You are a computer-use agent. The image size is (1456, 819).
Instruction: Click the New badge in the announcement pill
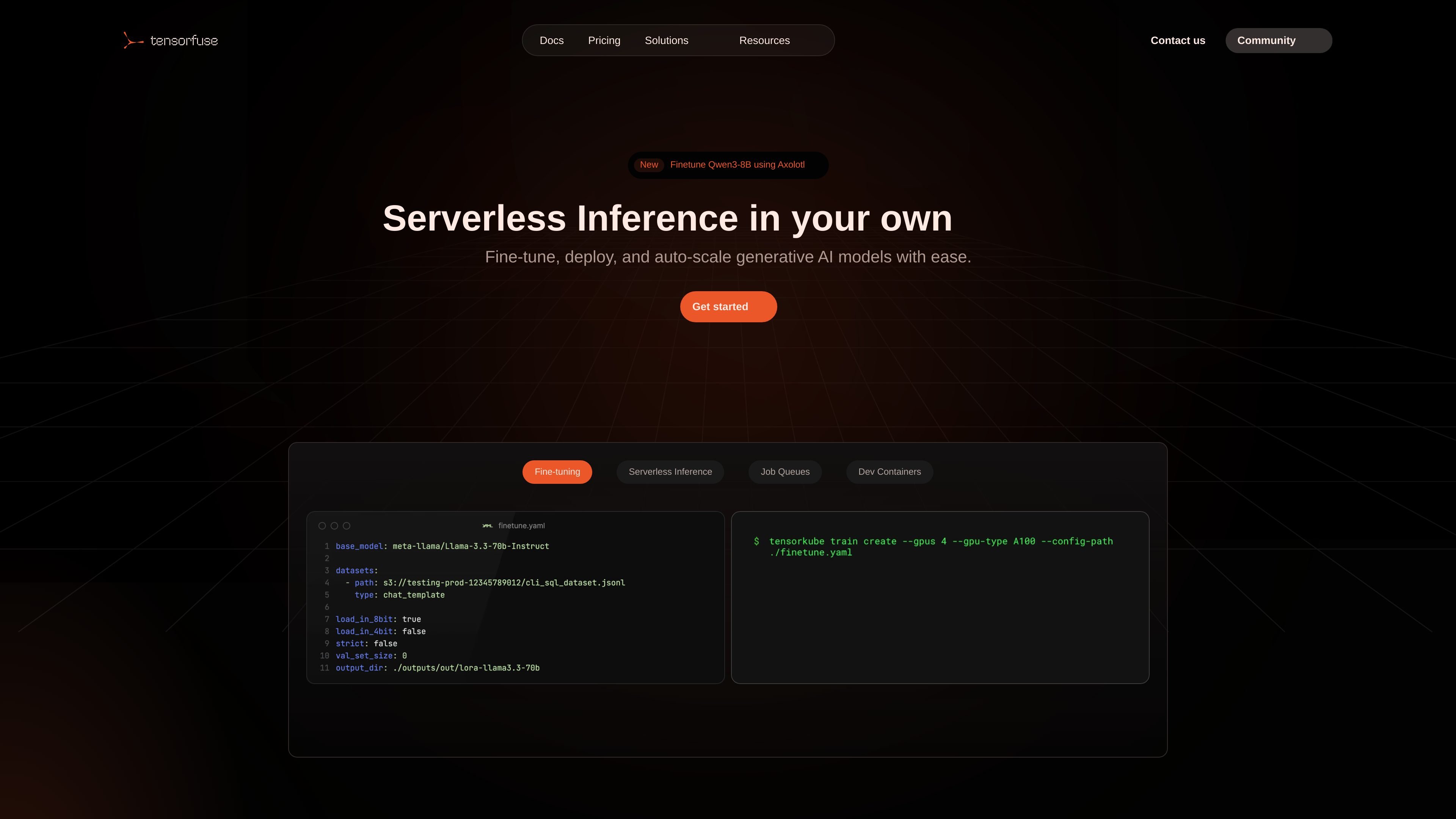point(649,165)
